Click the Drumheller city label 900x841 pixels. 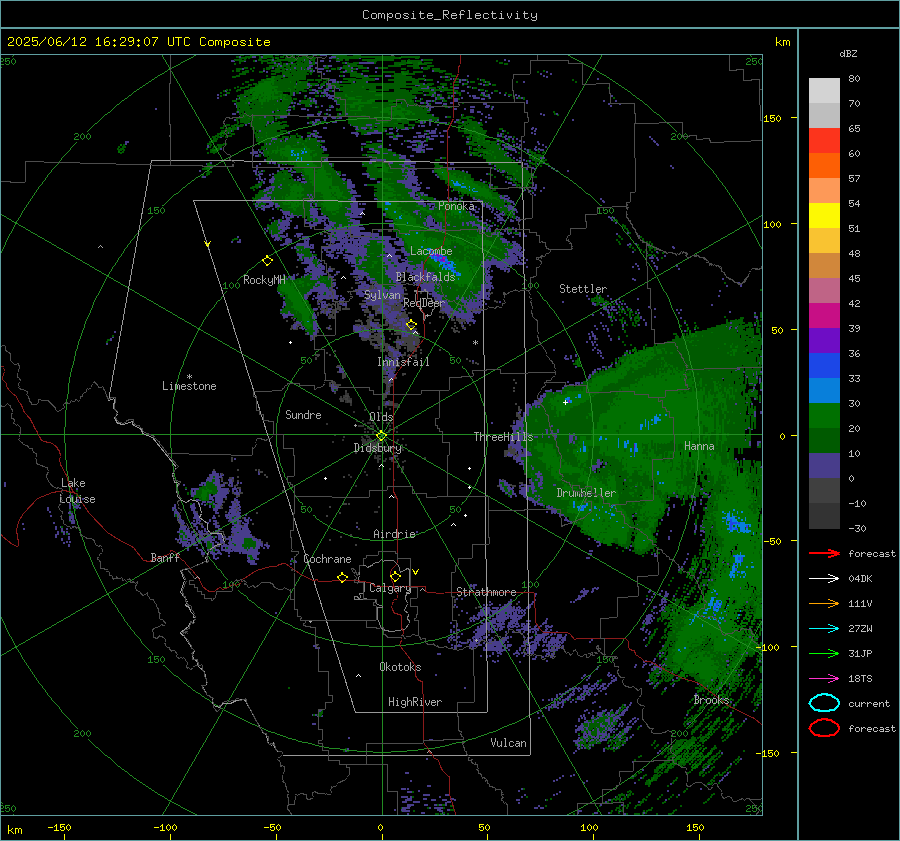point(586,493)
